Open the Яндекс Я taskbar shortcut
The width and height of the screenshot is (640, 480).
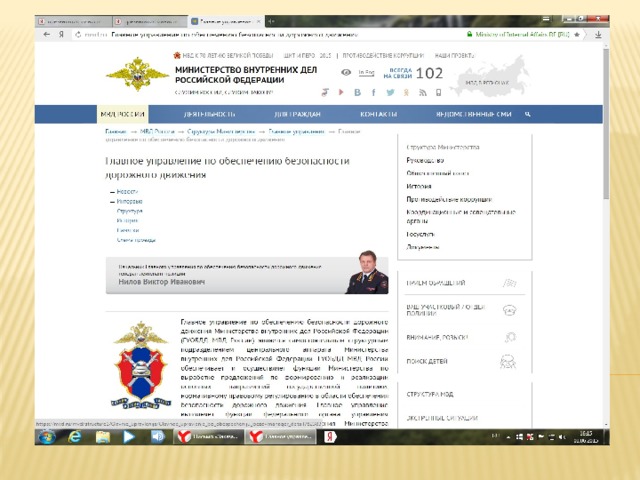point(330,437)
